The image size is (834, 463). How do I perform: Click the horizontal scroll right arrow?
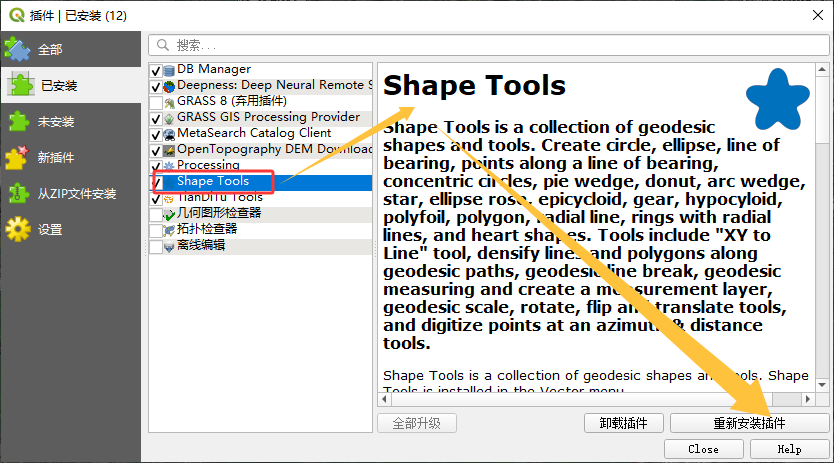(808, 399)
